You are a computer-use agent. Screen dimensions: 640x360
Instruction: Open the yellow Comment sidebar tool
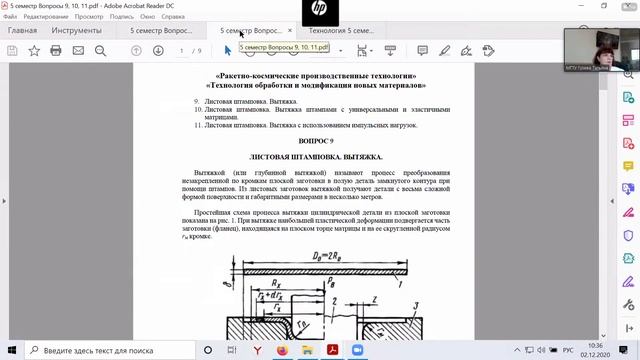tap(628, 166)
